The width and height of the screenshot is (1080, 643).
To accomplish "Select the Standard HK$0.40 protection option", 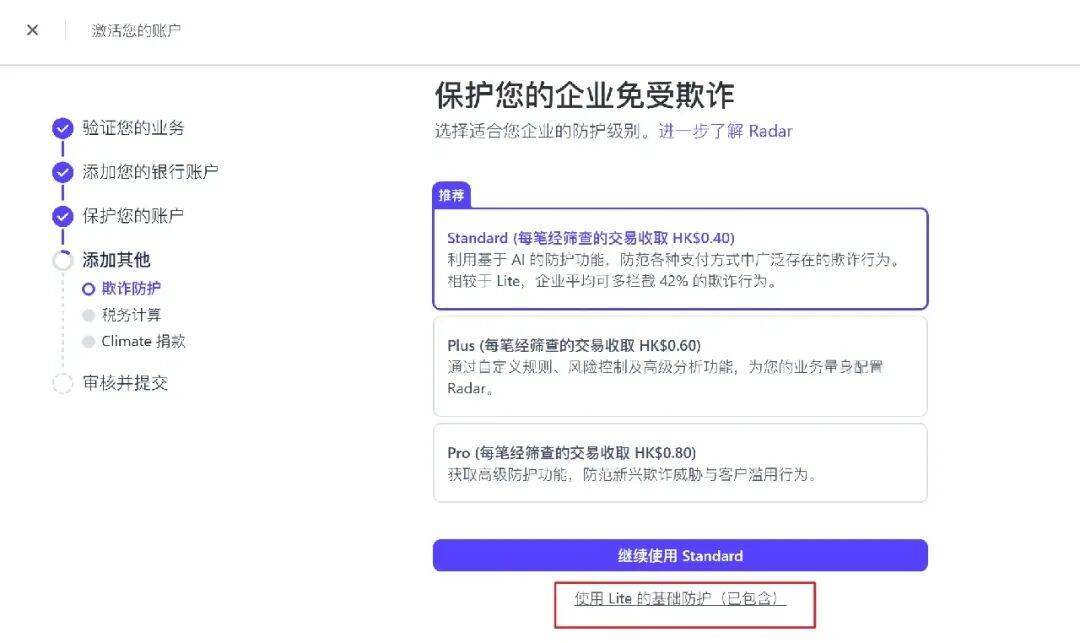I will (681, 259).
